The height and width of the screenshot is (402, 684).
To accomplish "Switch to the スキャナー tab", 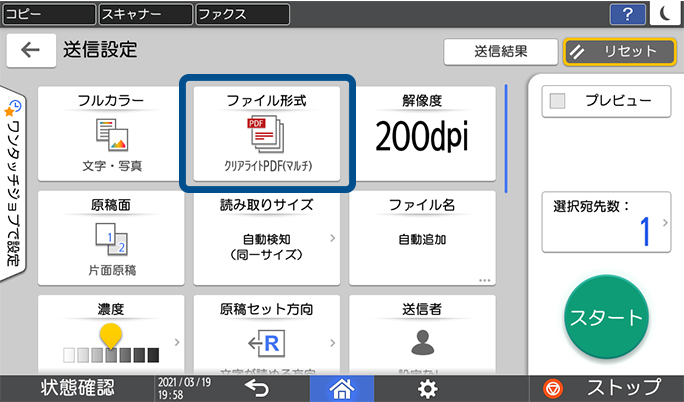I will pos(146,14).
